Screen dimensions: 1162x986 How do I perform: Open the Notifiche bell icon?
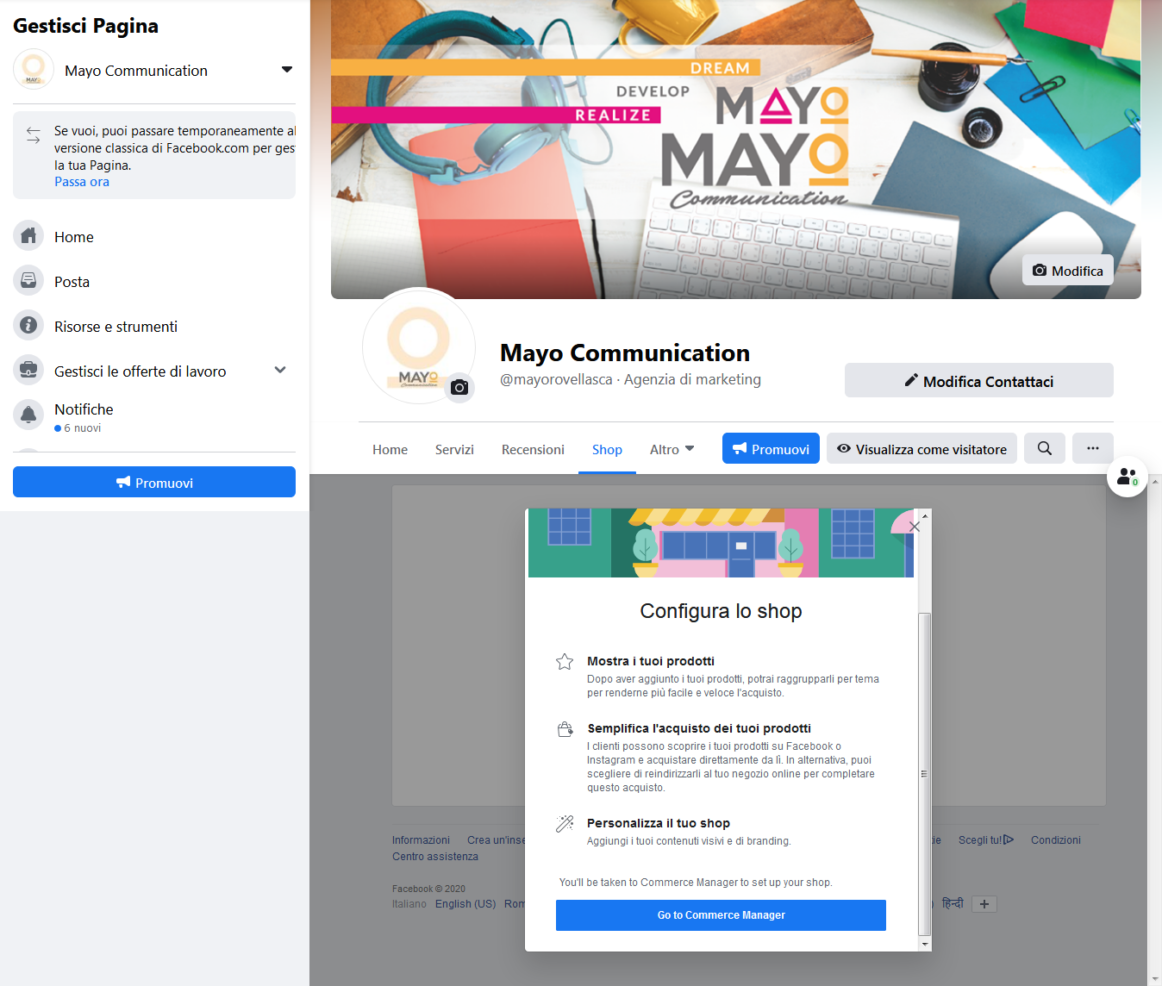pyautogui.click(x=28, y=416)
